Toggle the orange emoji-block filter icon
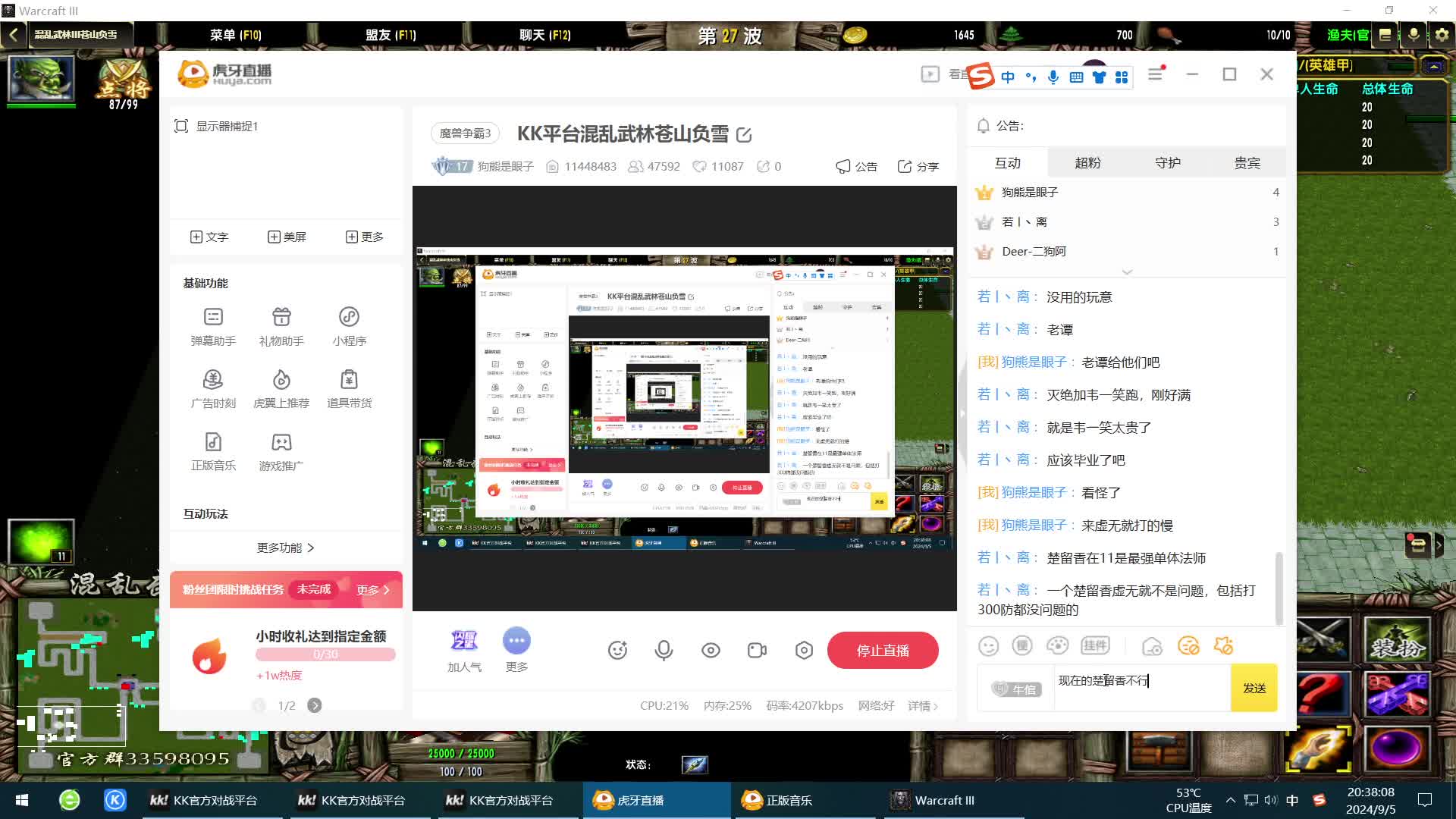This screenshot has width=1456, height=819. click(1188, 646)
